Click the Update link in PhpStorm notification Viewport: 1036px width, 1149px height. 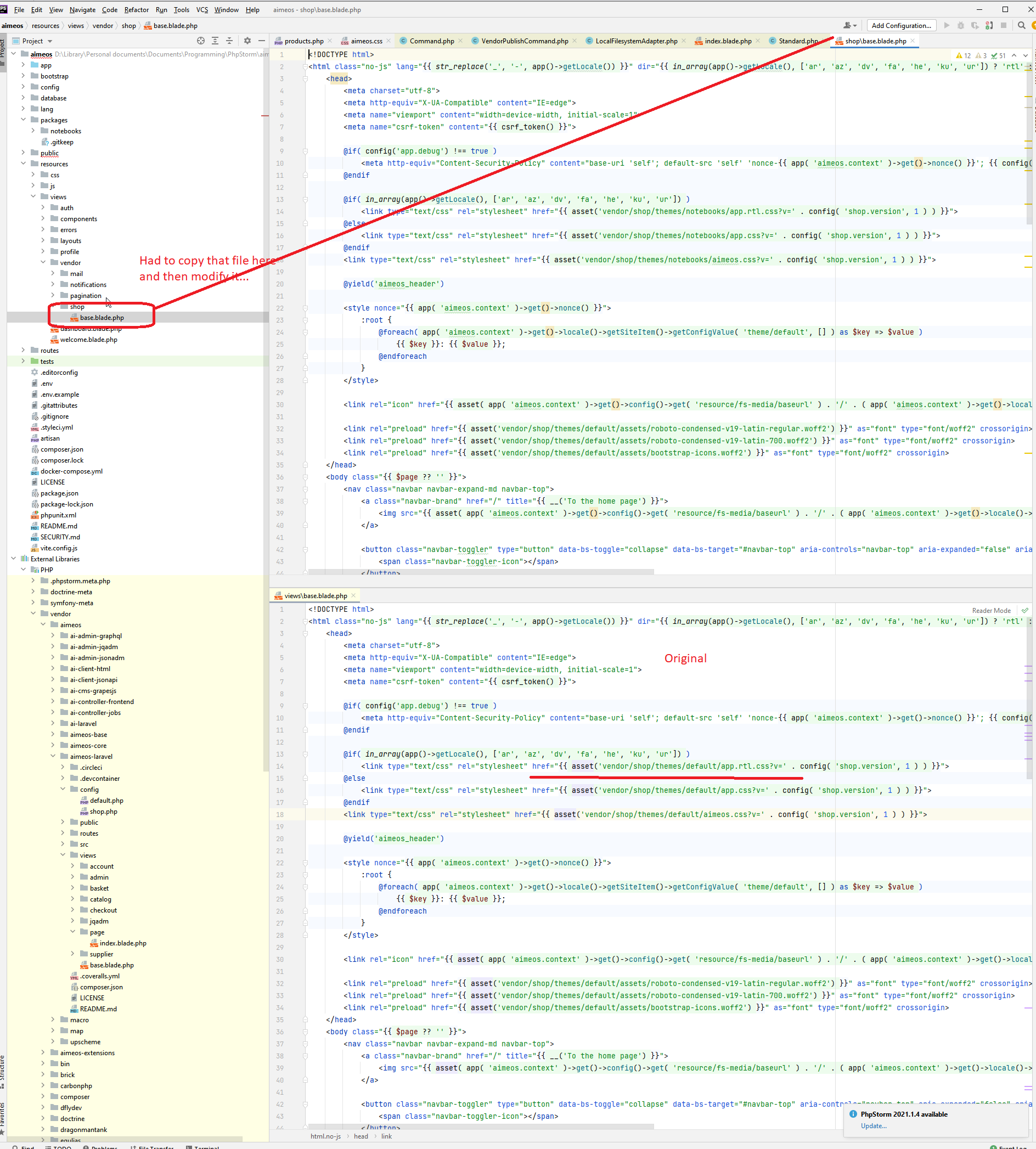point(873,1125)
